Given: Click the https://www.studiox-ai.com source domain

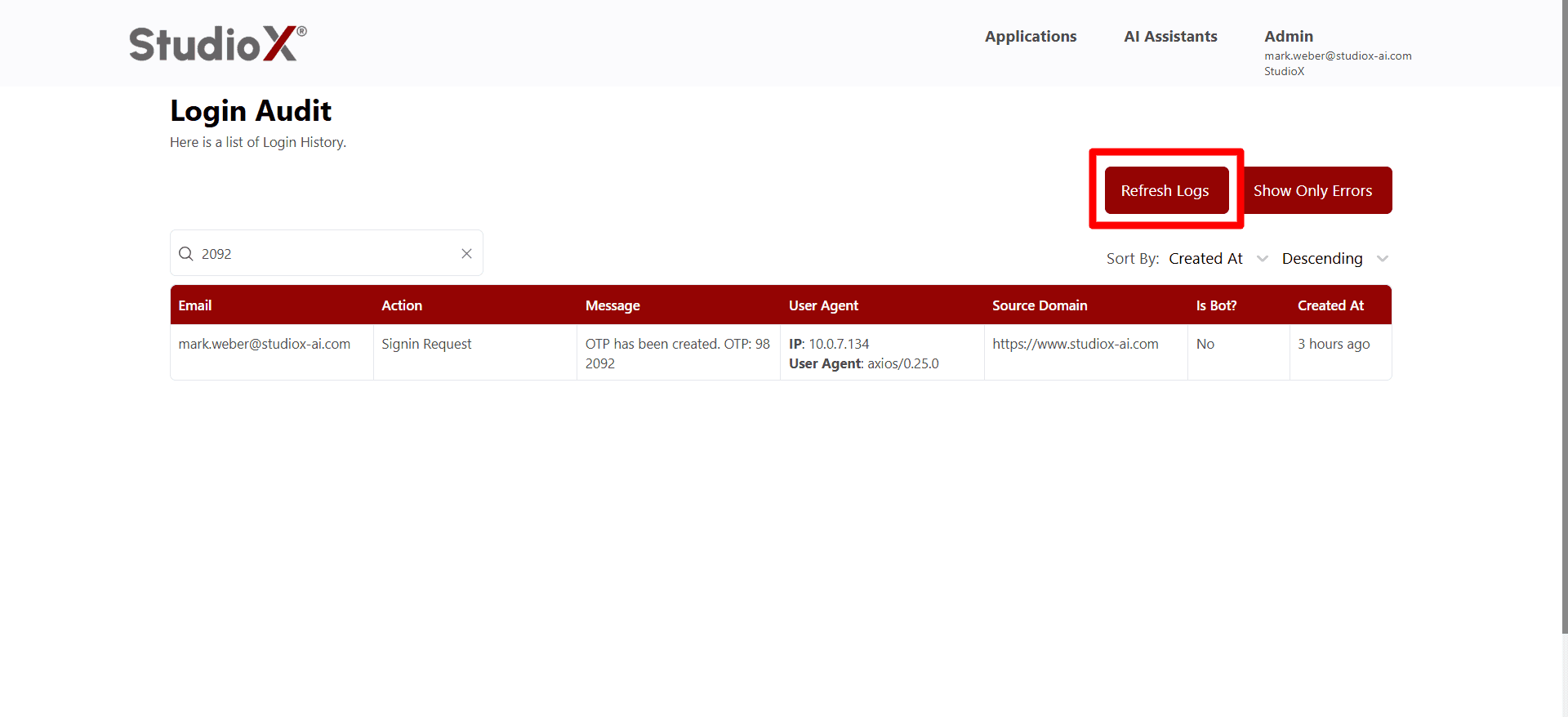Looking at the screenshot, I should click(1076, 344).
